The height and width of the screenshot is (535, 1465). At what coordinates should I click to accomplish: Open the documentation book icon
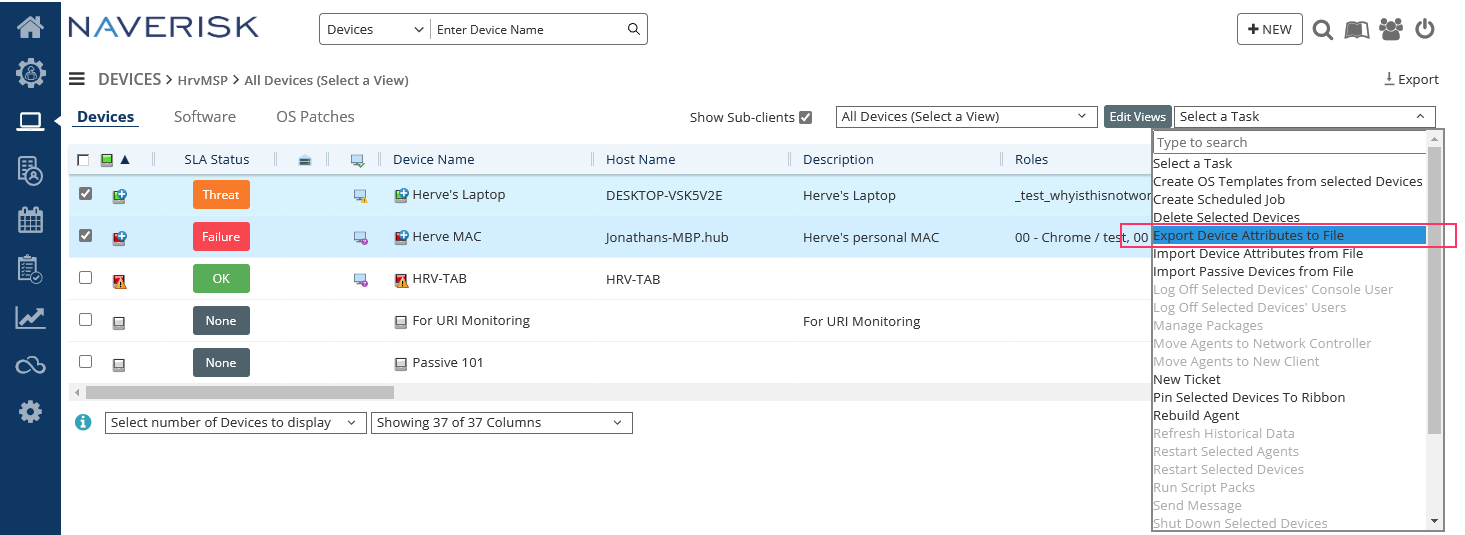point(1356,30)
